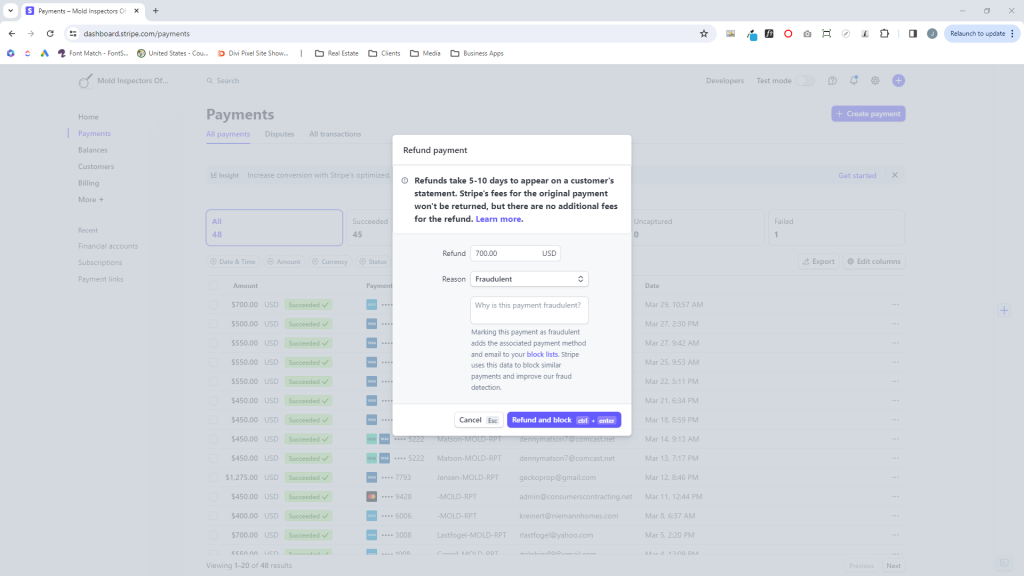This screenshot has width=1024, height=576.
Task: Click the browser back arrow
Action: coord(12,33)
